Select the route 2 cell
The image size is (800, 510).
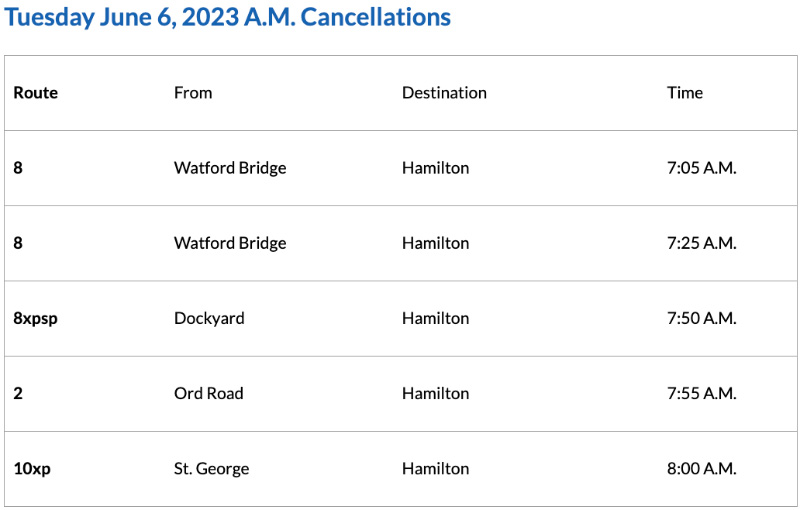point(18,393)
